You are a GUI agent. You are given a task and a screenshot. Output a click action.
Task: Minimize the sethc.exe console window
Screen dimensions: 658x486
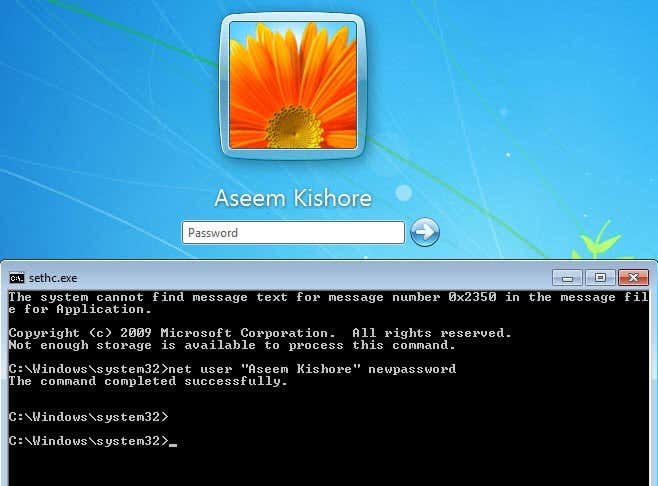tap(567, 277)
